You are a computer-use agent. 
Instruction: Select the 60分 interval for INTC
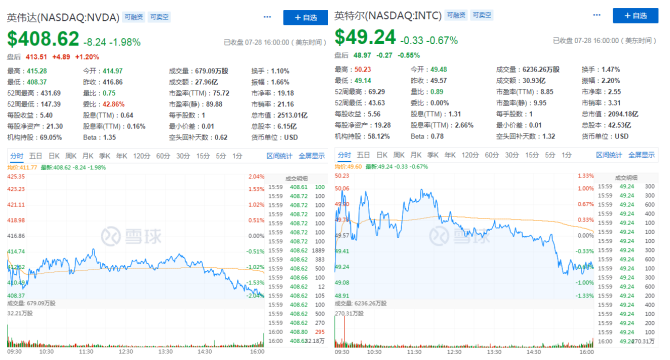(491, 155)
